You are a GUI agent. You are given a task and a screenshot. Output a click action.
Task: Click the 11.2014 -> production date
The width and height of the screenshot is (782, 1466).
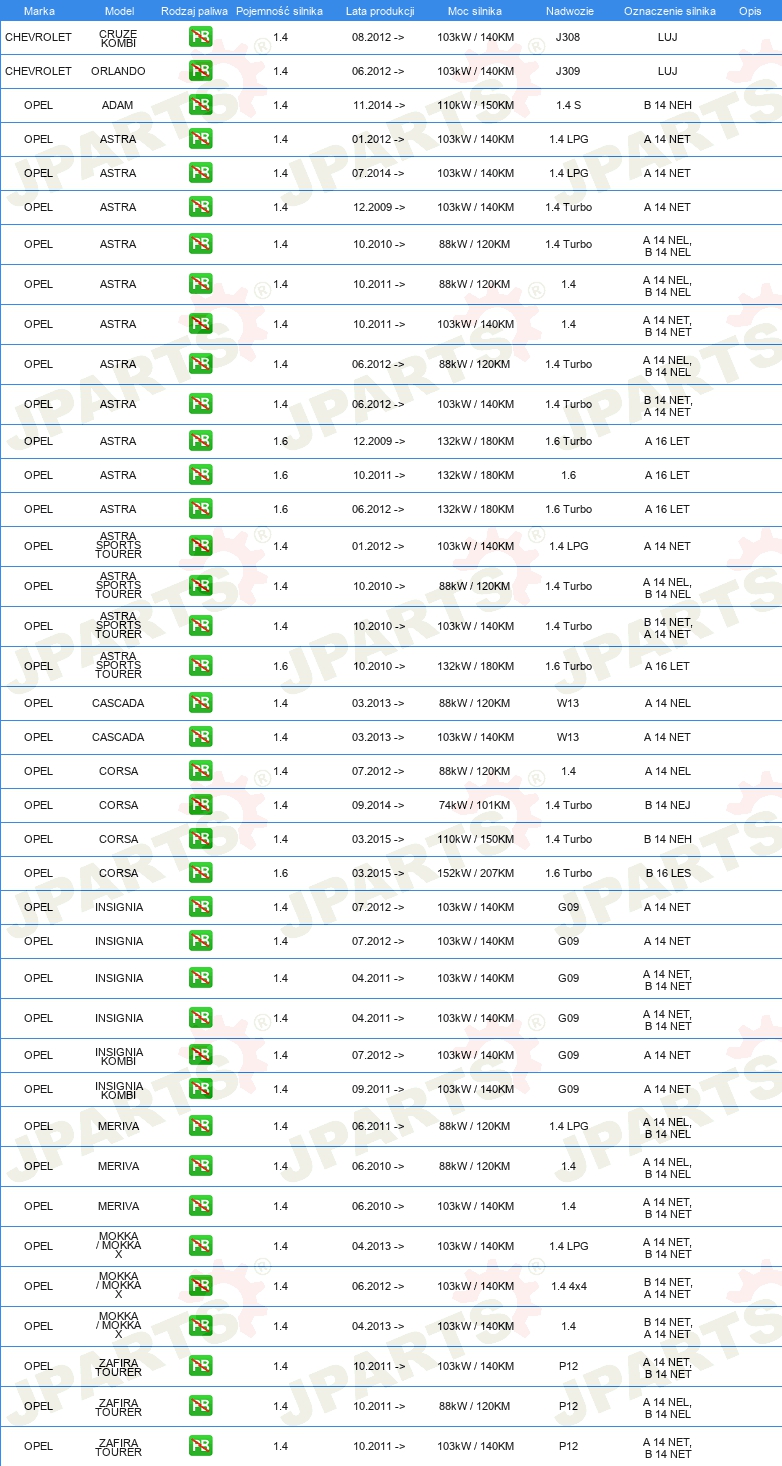[379, 105]
